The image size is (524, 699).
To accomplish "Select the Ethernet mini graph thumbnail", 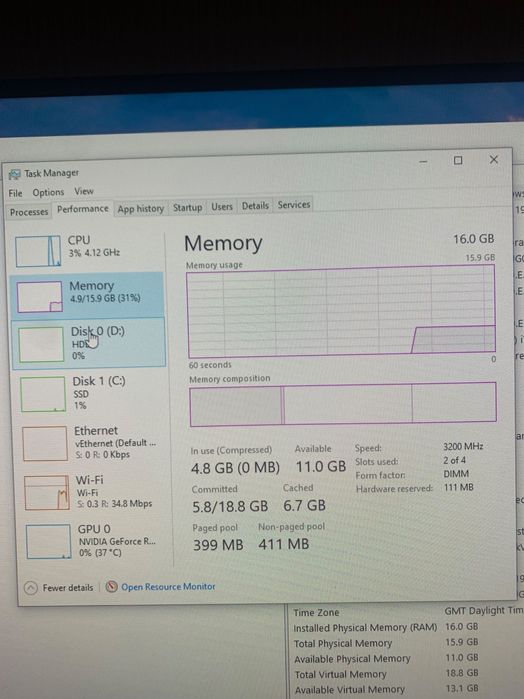I will tap(45, 444).
